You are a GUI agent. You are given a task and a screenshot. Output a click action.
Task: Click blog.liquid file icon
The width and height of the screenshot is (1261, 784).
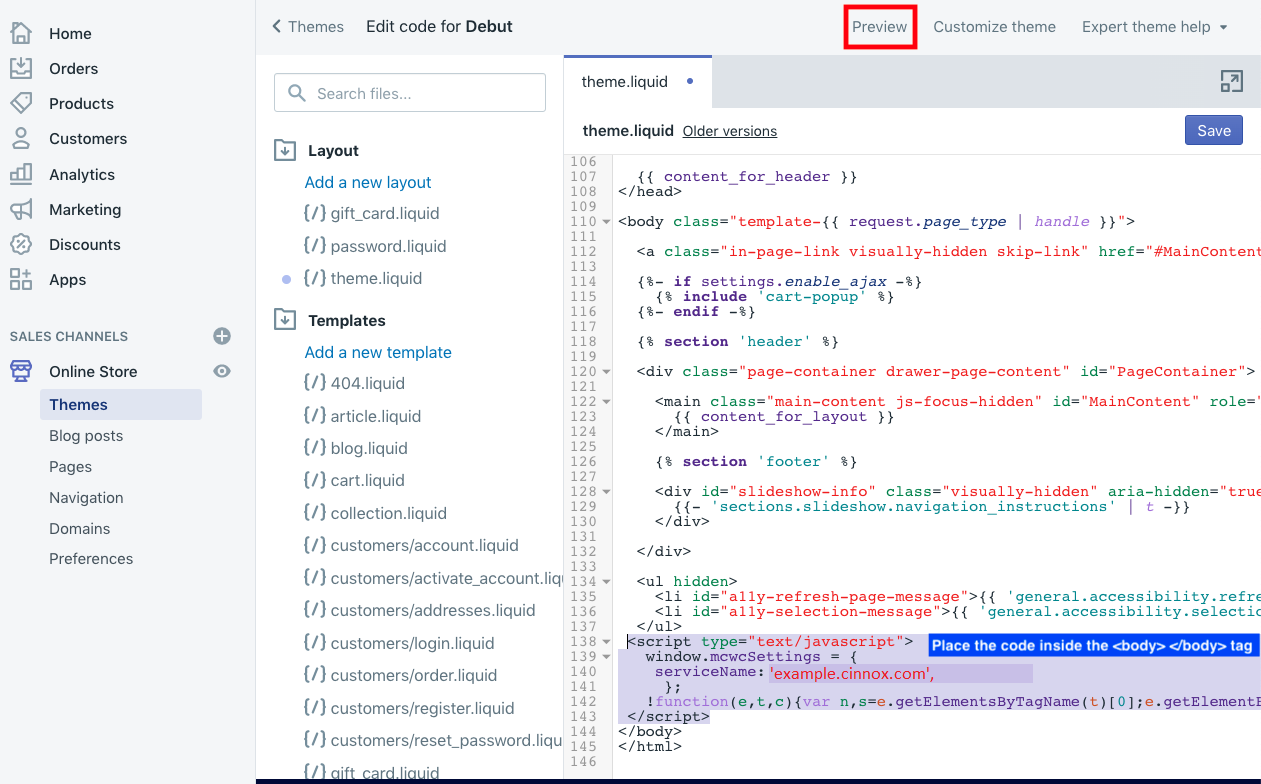314,448
